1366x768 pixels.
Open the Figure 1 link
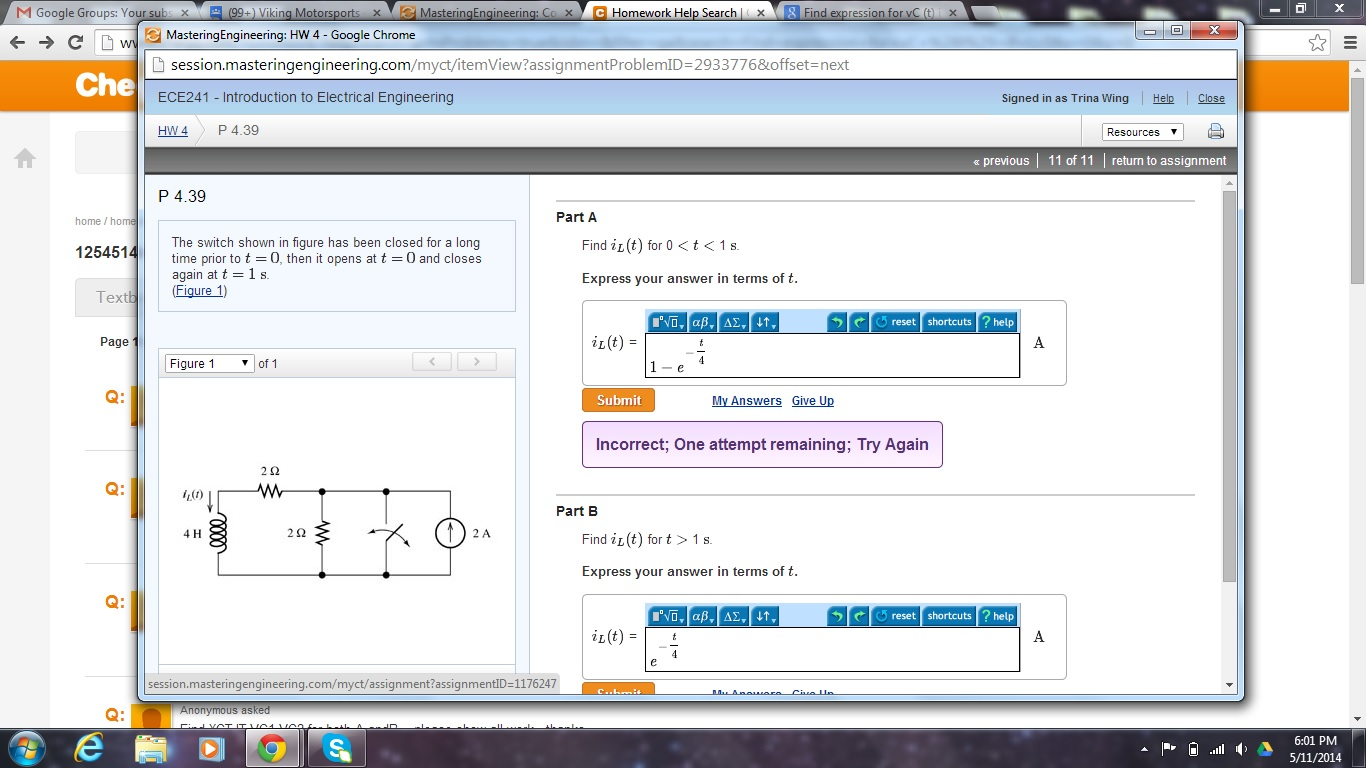200,291
